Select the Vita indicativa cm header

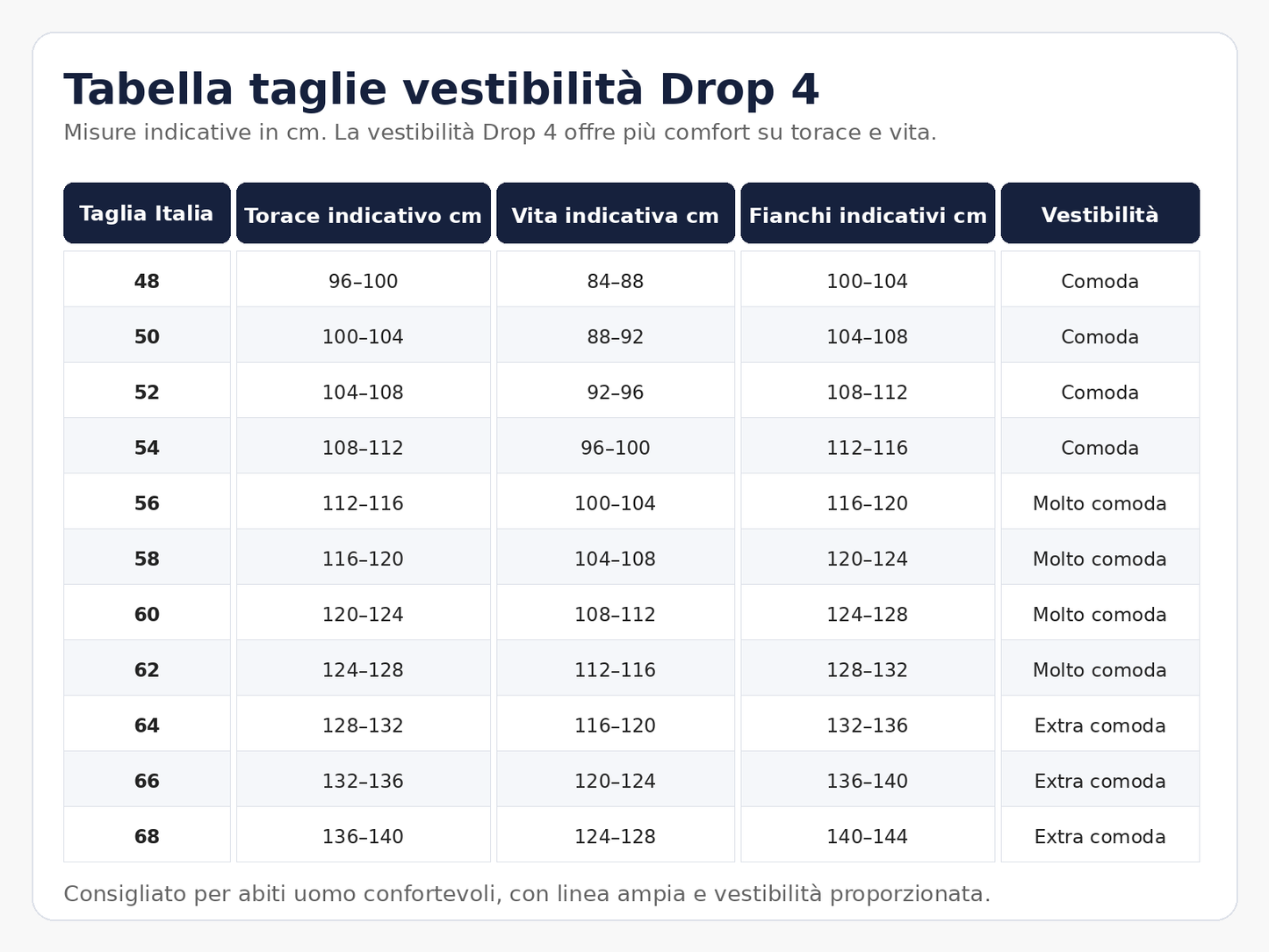pos(615,213)
